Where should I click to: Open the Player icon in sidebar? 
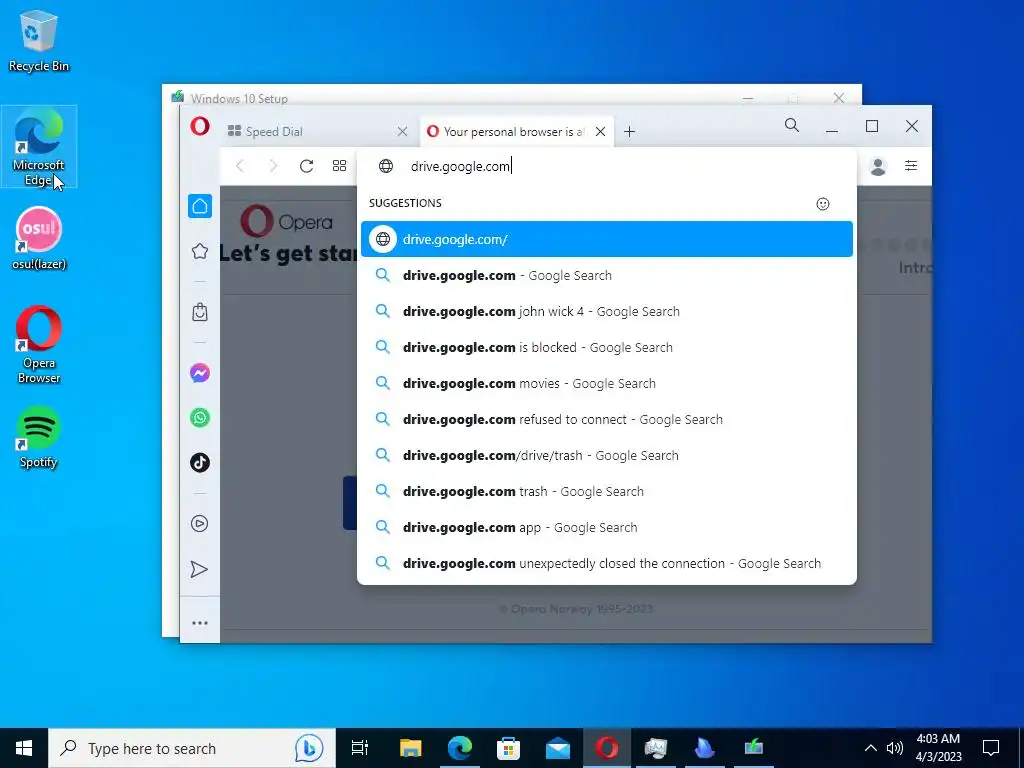tap(200, 523)
